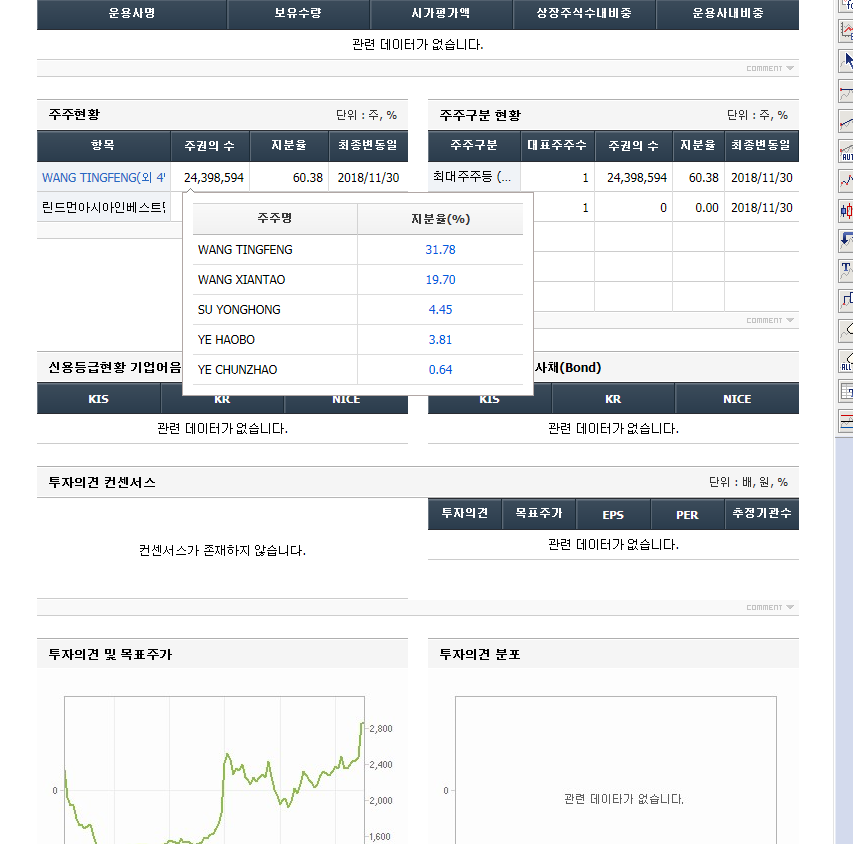Click the NICE column in Bond ratings
The image size is (853, 844).
coord(737,399)
